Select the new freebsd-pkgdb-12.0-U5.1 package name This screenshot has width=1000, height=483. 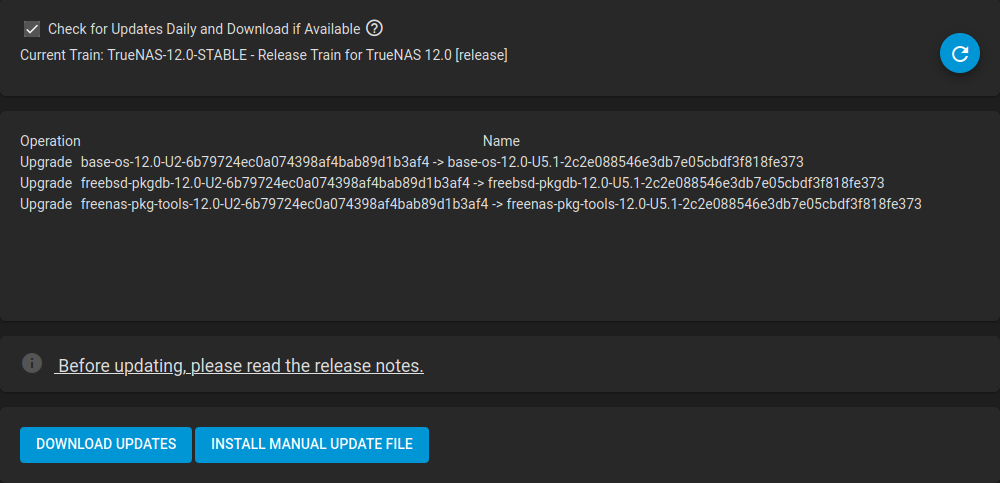coord(686,183)
